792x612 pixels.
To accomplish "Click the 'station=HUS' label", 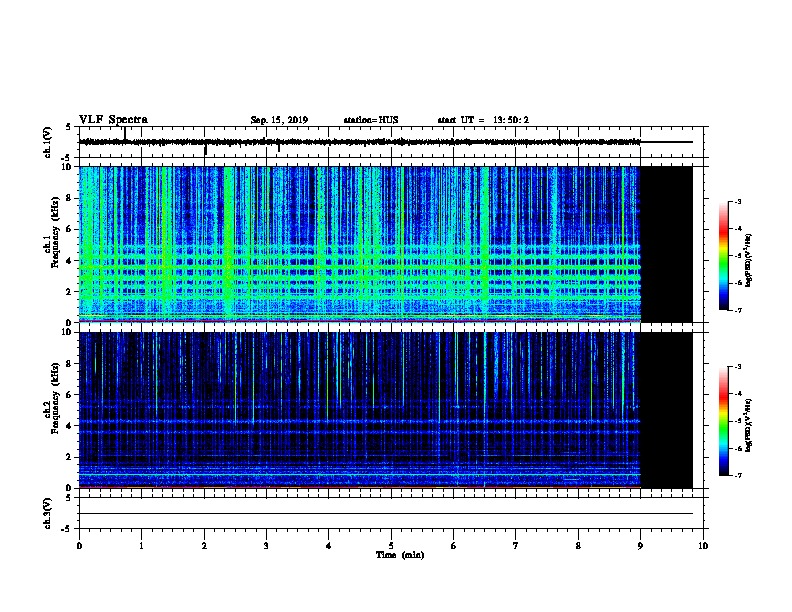I will 371,120.
